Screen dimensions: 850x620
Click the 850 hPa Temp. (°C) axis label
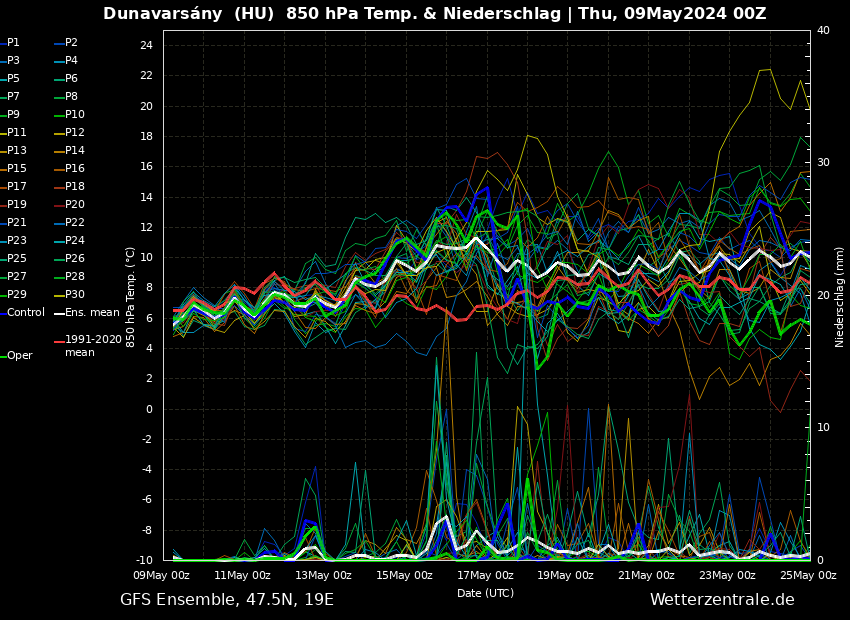[x=130, y=296]
